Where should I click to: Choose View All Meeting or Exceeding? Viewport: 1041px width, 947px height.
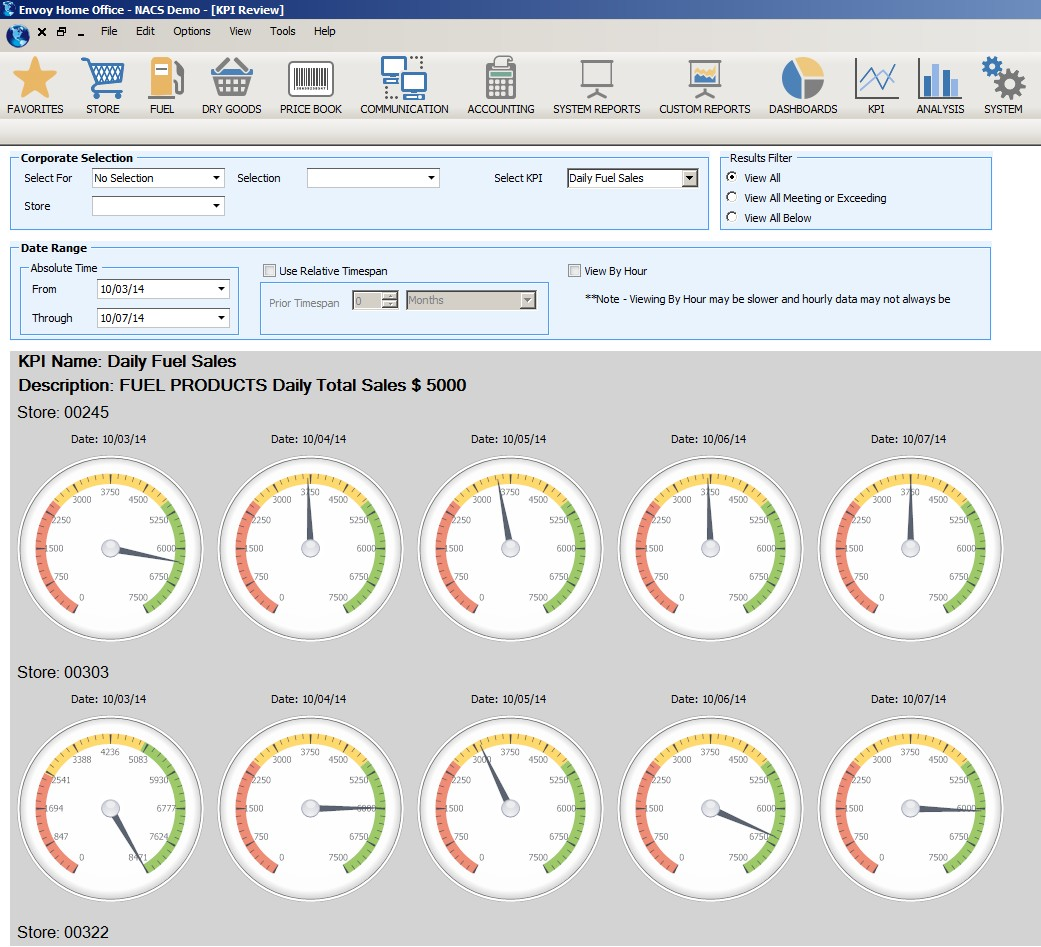point(731,198)
